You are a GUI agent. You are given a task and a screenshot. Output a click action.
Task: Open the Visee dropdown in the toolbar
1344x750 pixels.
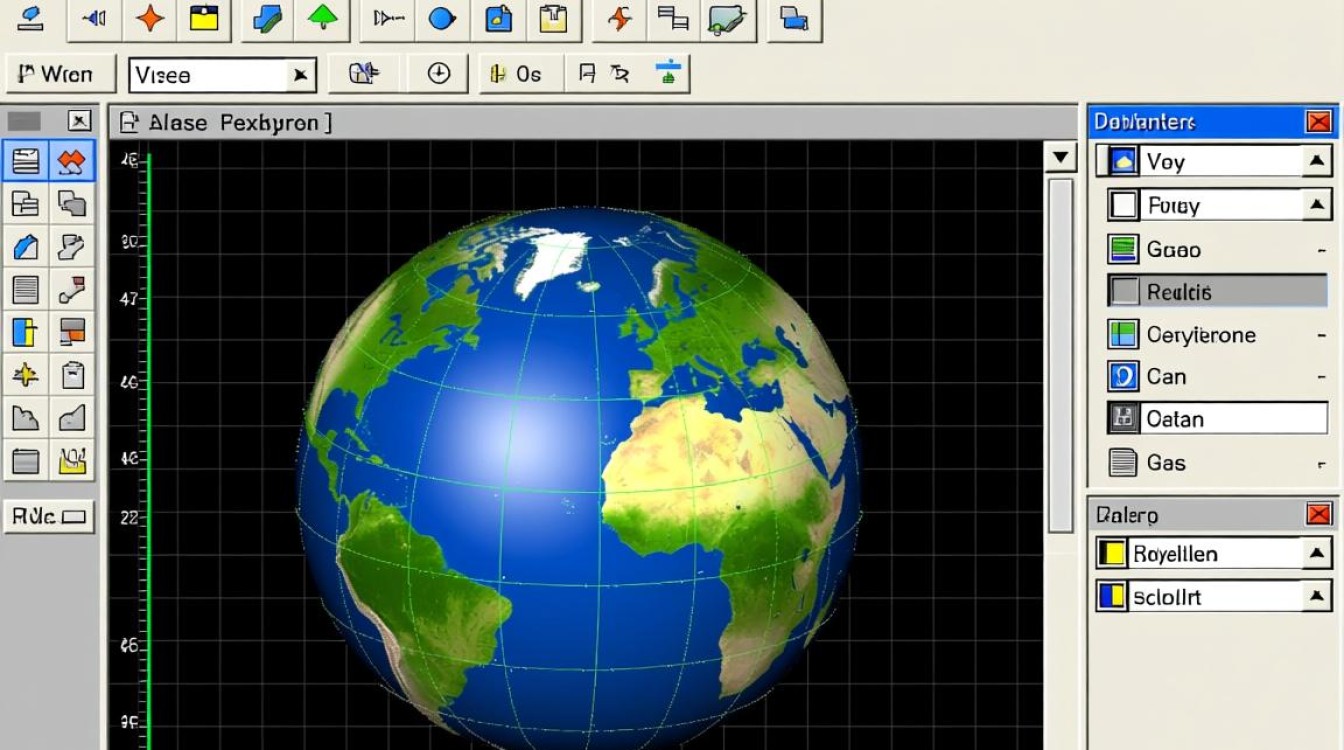point(299,75)
